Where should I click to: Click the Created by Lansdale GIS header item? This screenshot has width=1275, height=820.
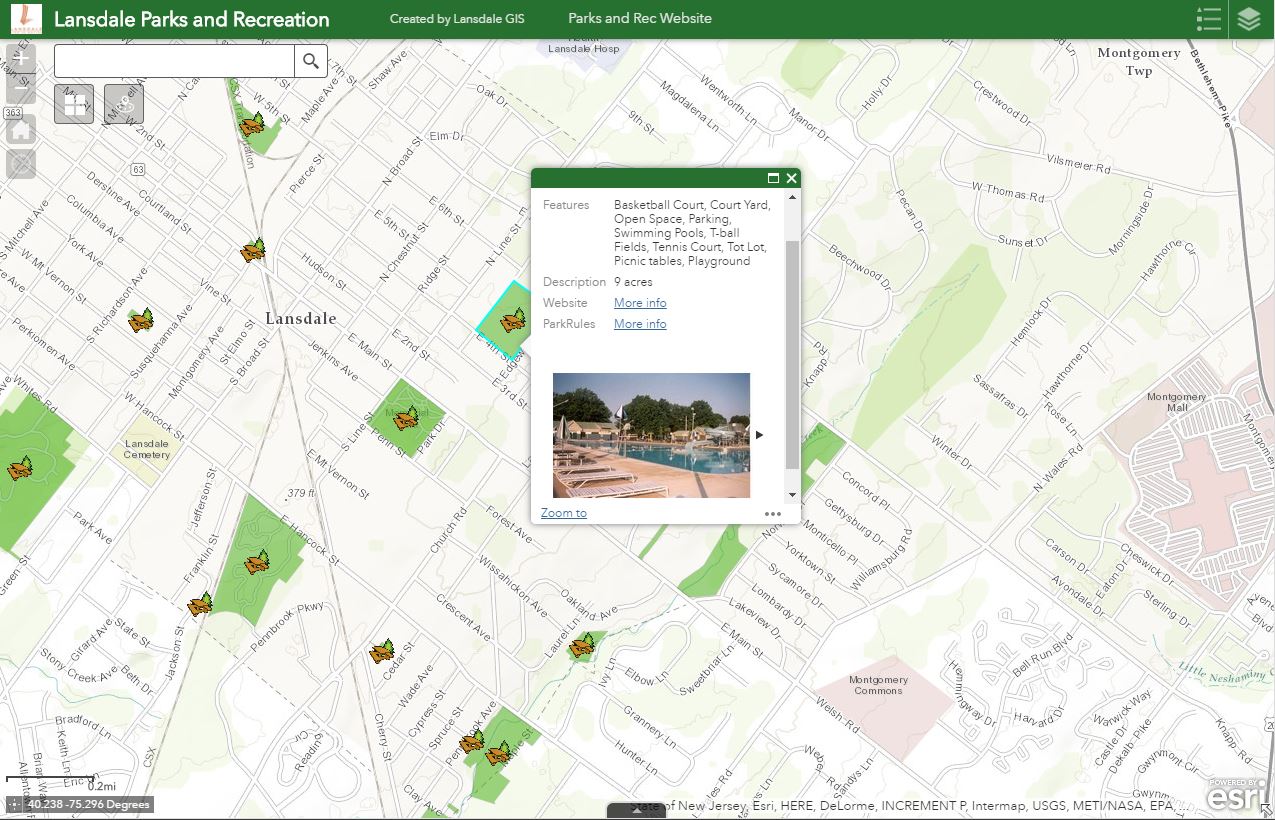tap(457, 17)
